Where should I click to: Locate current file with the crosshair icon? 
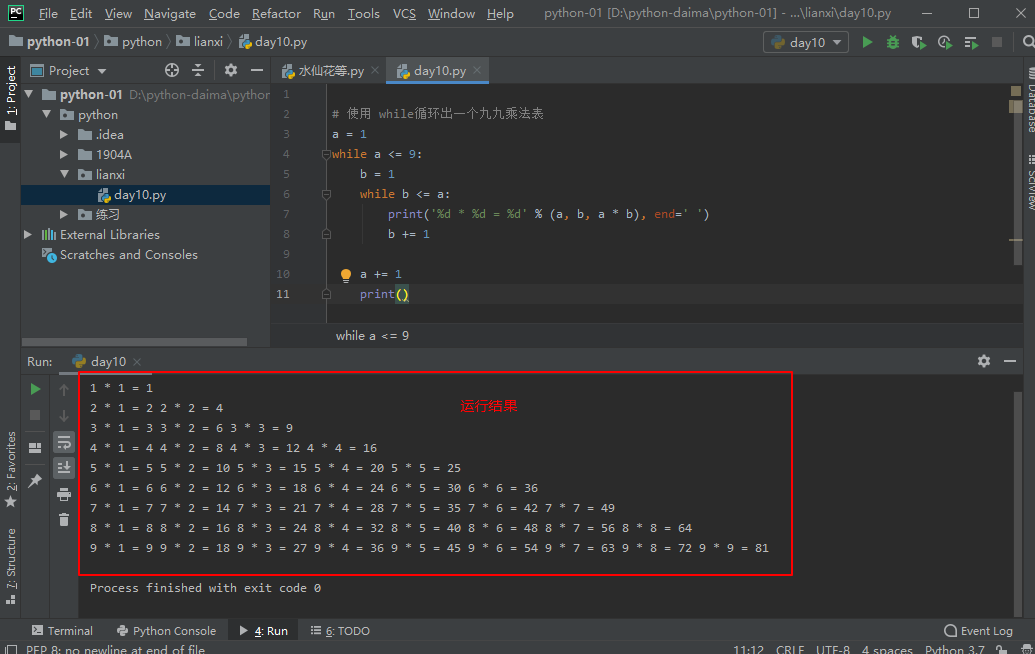pos(172,70)
